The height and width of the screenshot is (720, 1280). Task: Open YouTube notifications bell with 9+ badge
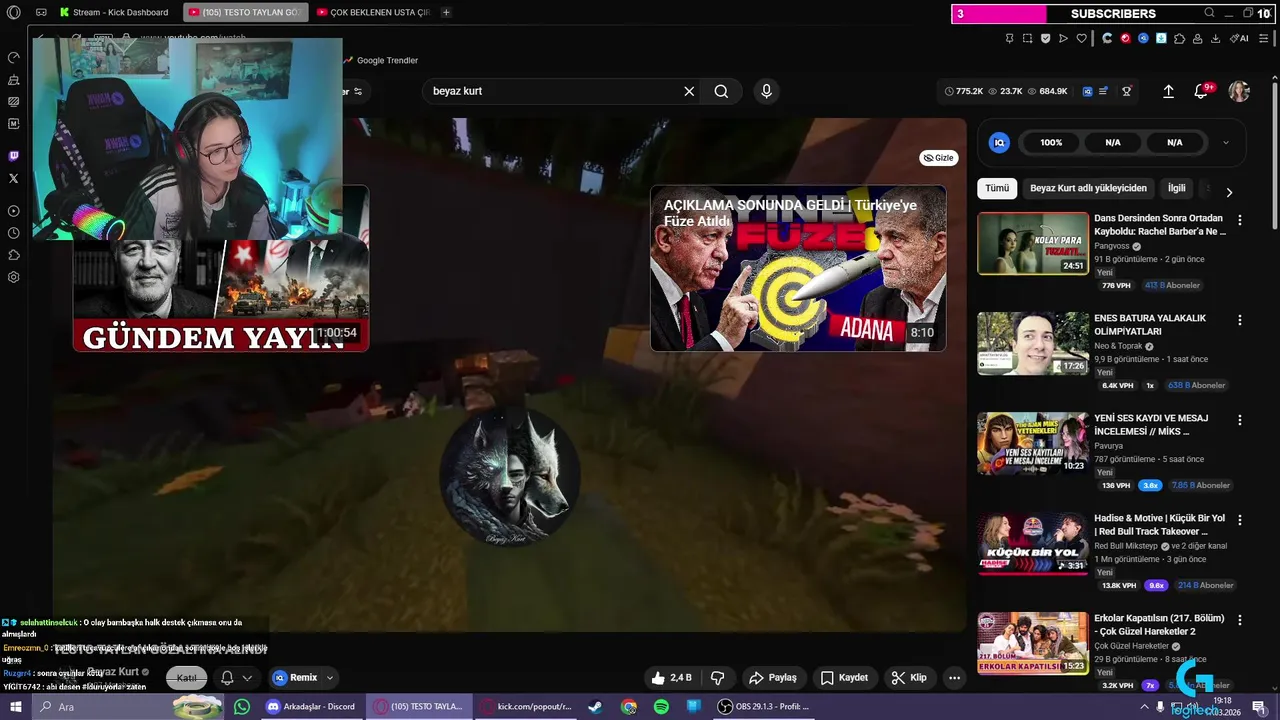coord(1202,91)
